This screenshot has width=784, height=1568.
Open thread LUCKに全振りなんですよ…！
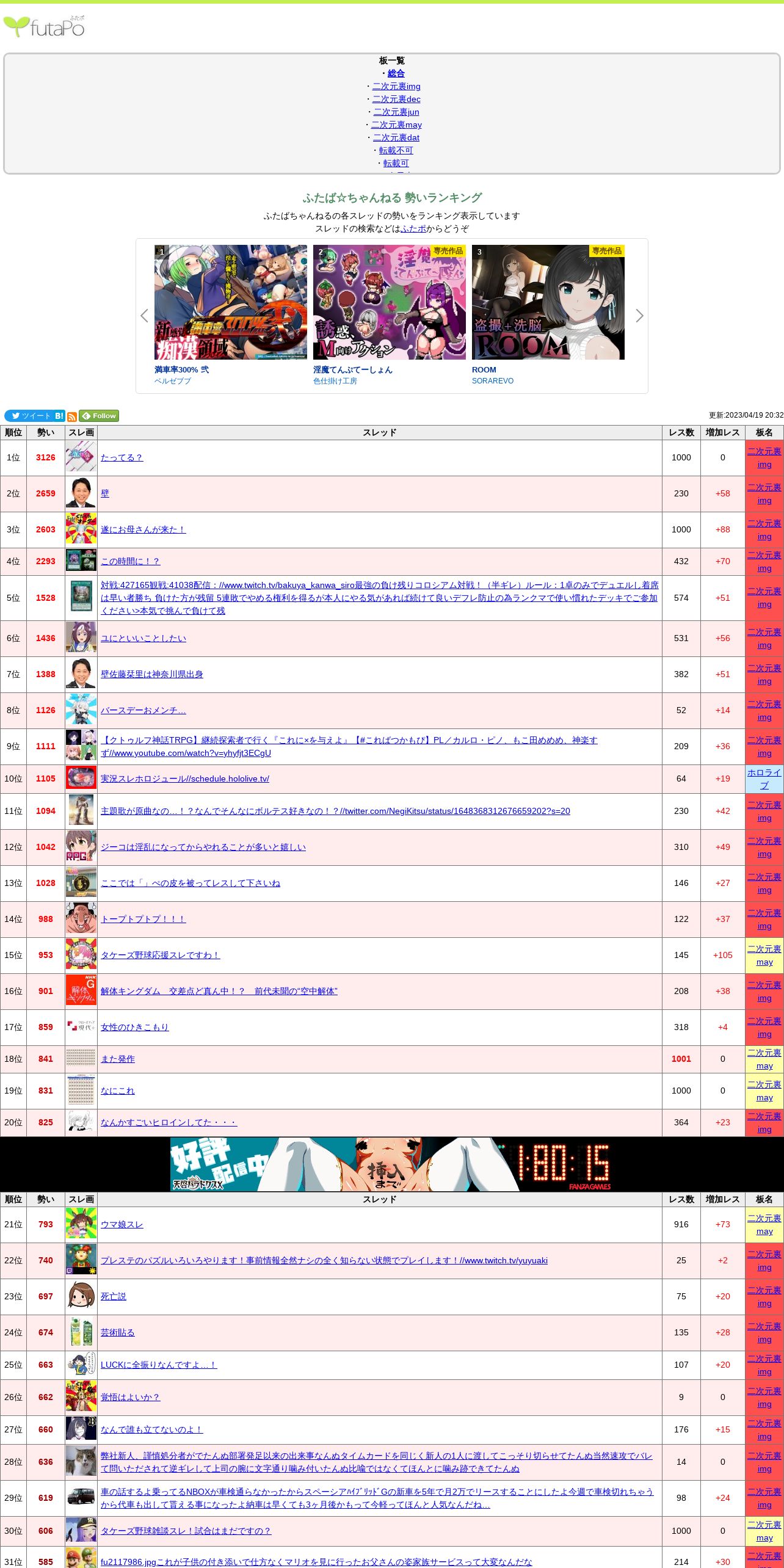pos(159,1365)
